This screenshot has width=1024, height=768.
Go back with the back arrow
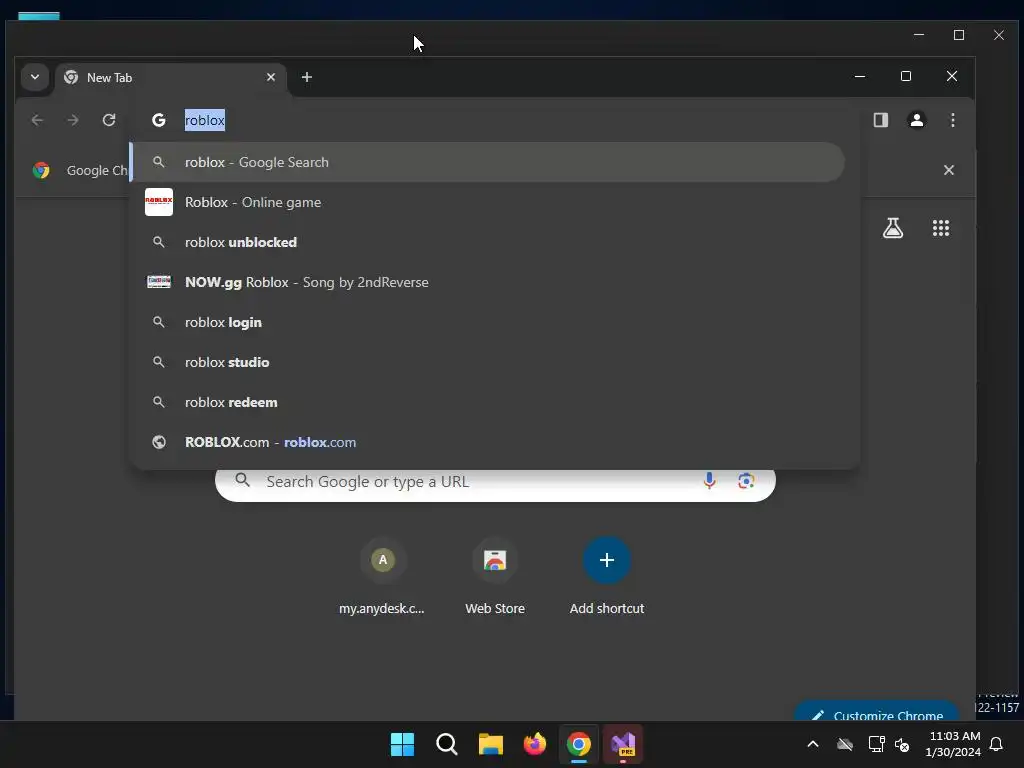pos(37,120)
